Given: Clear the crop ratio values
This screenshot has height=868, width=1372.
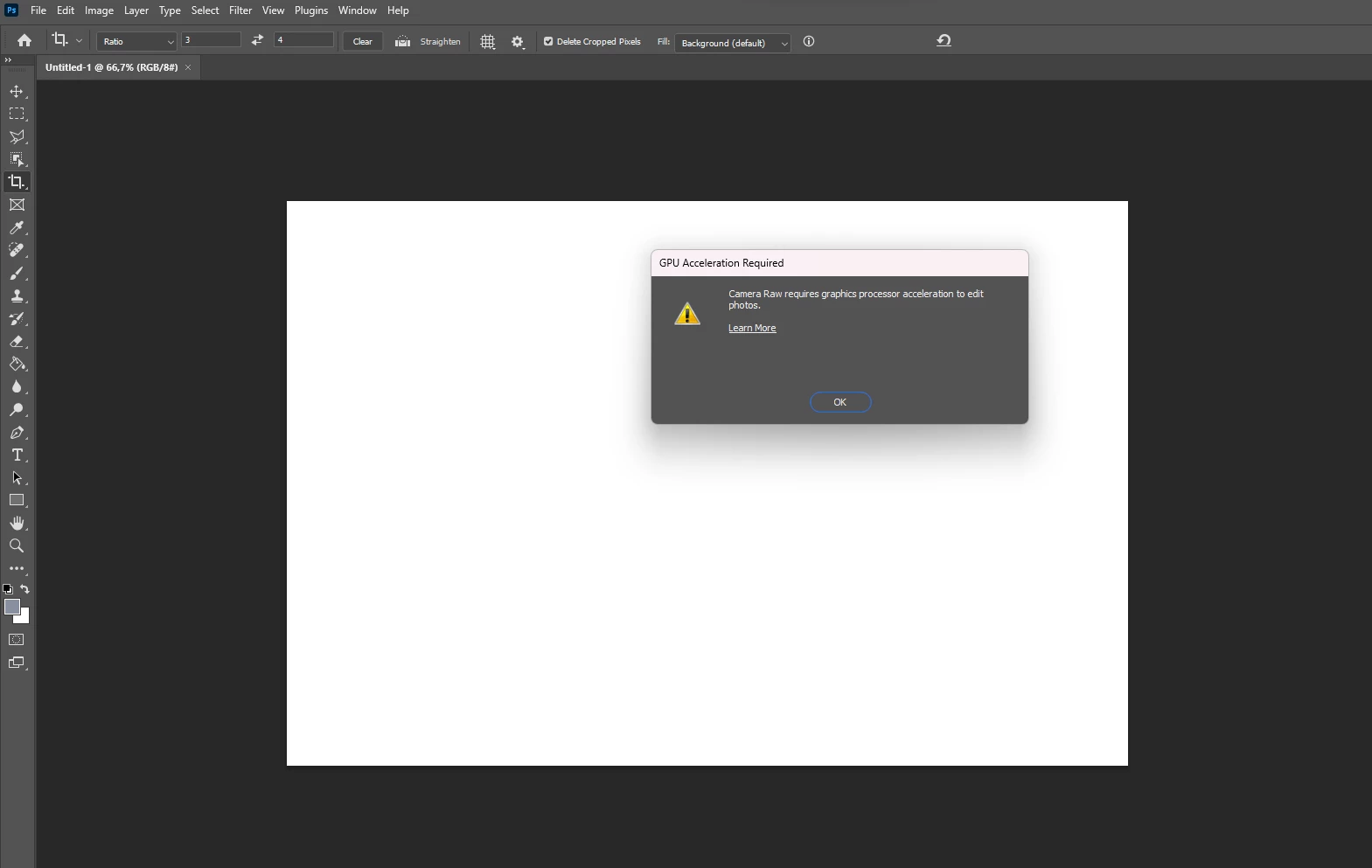Looking at the screenshot, I should [x=362, y=41].
